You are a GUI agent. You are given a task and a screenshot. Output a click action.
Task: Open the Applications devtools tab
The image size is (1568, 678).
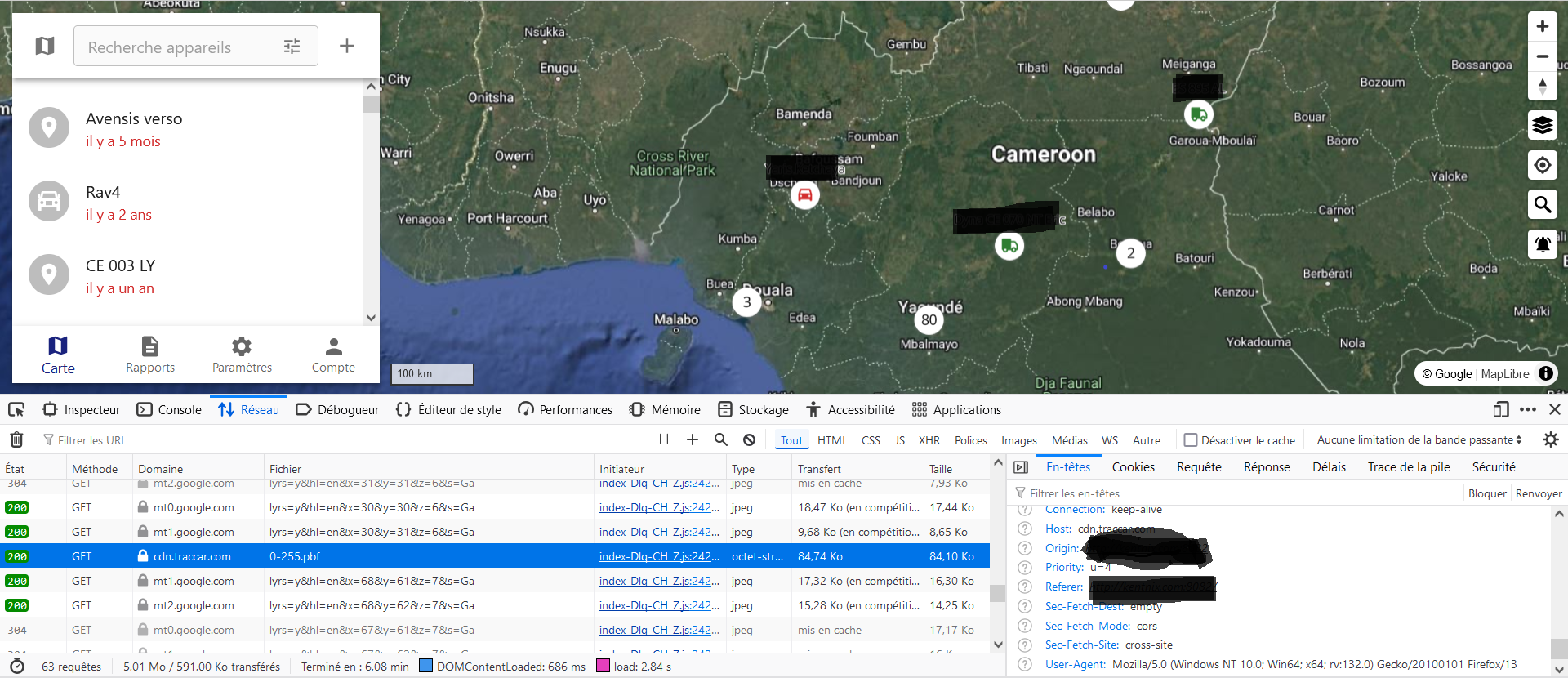(x=956, y=409)
